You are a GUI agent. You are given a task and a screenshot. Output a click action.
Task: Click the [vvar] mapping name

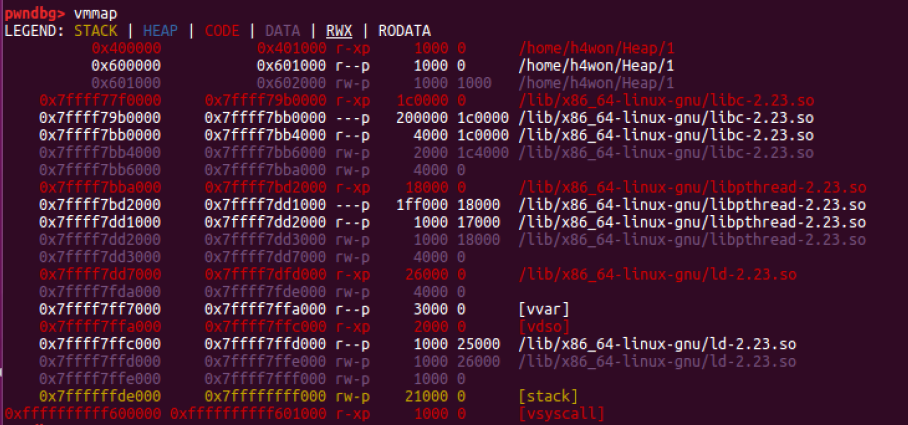point(544,309)
